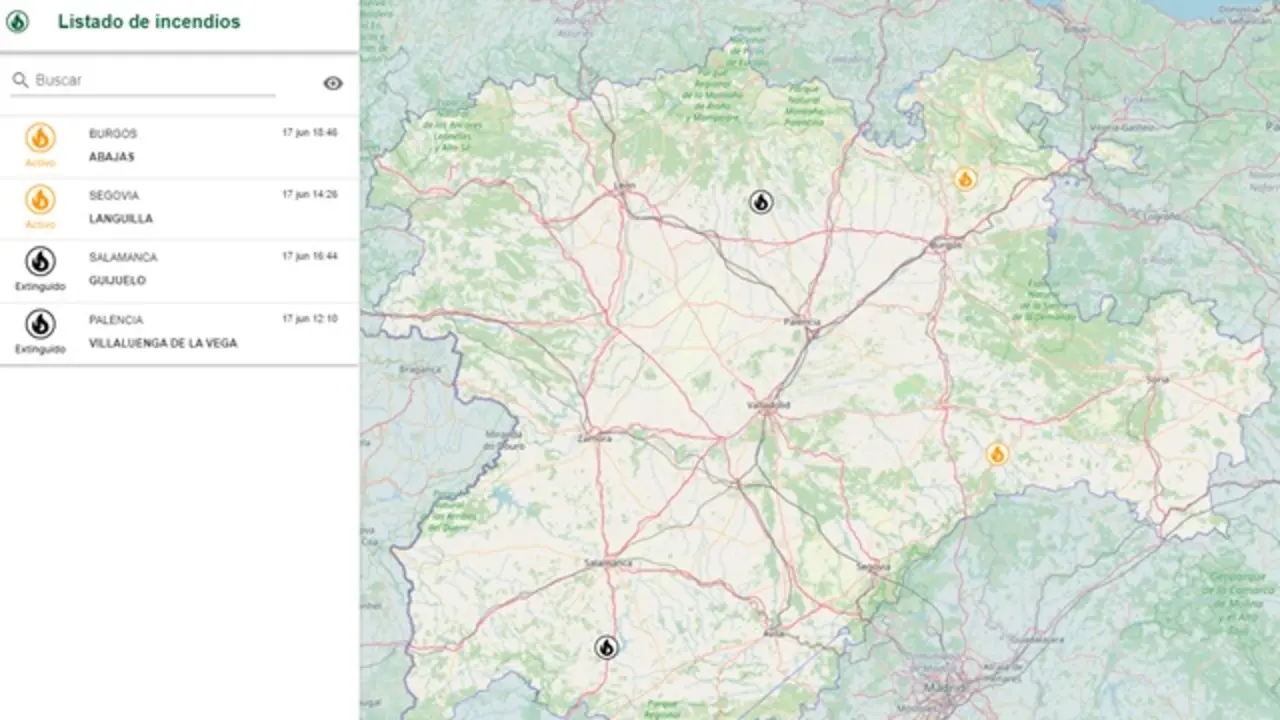Select the orange fire marker southwest of Soria on map
Viewport: 1280px width, 720px height.
[x=997, y=455]
